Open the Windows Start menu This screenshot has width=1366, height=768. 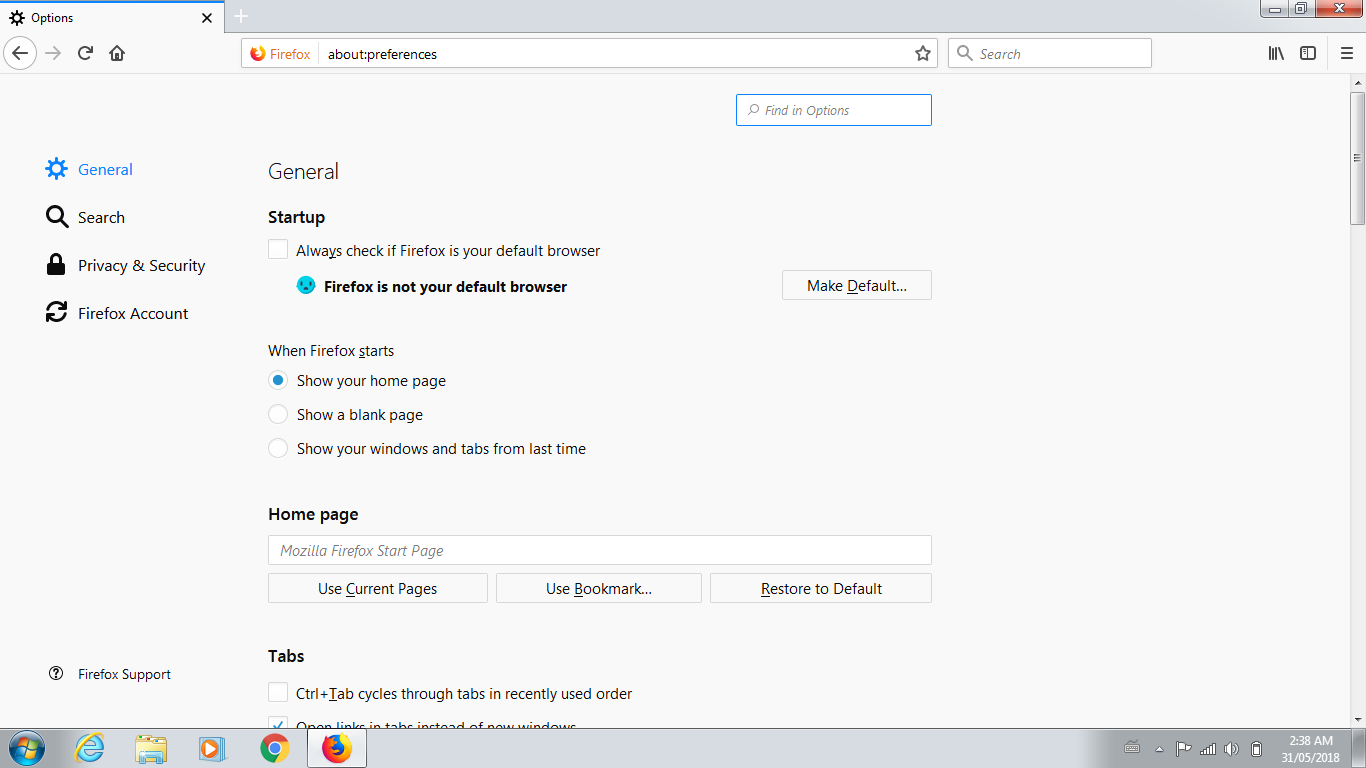26,748
